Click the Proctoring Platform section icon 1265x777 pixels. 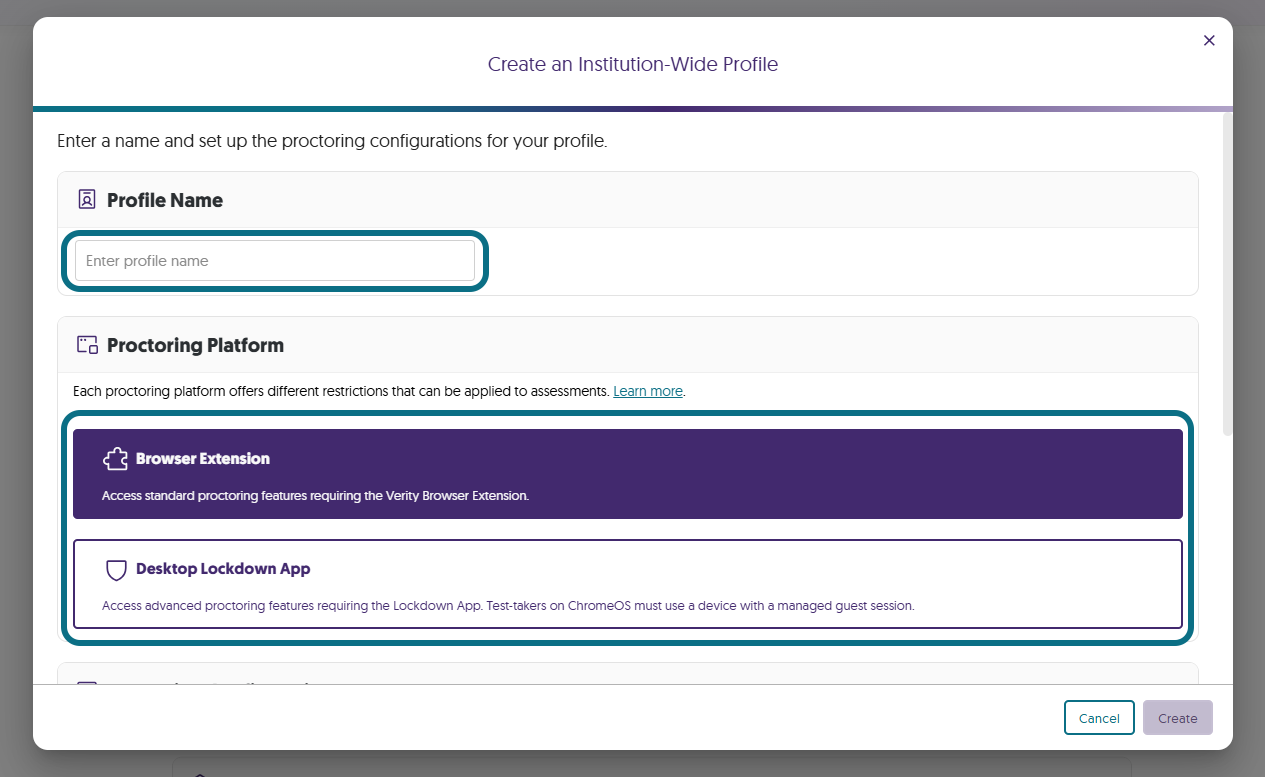(87, 345)
